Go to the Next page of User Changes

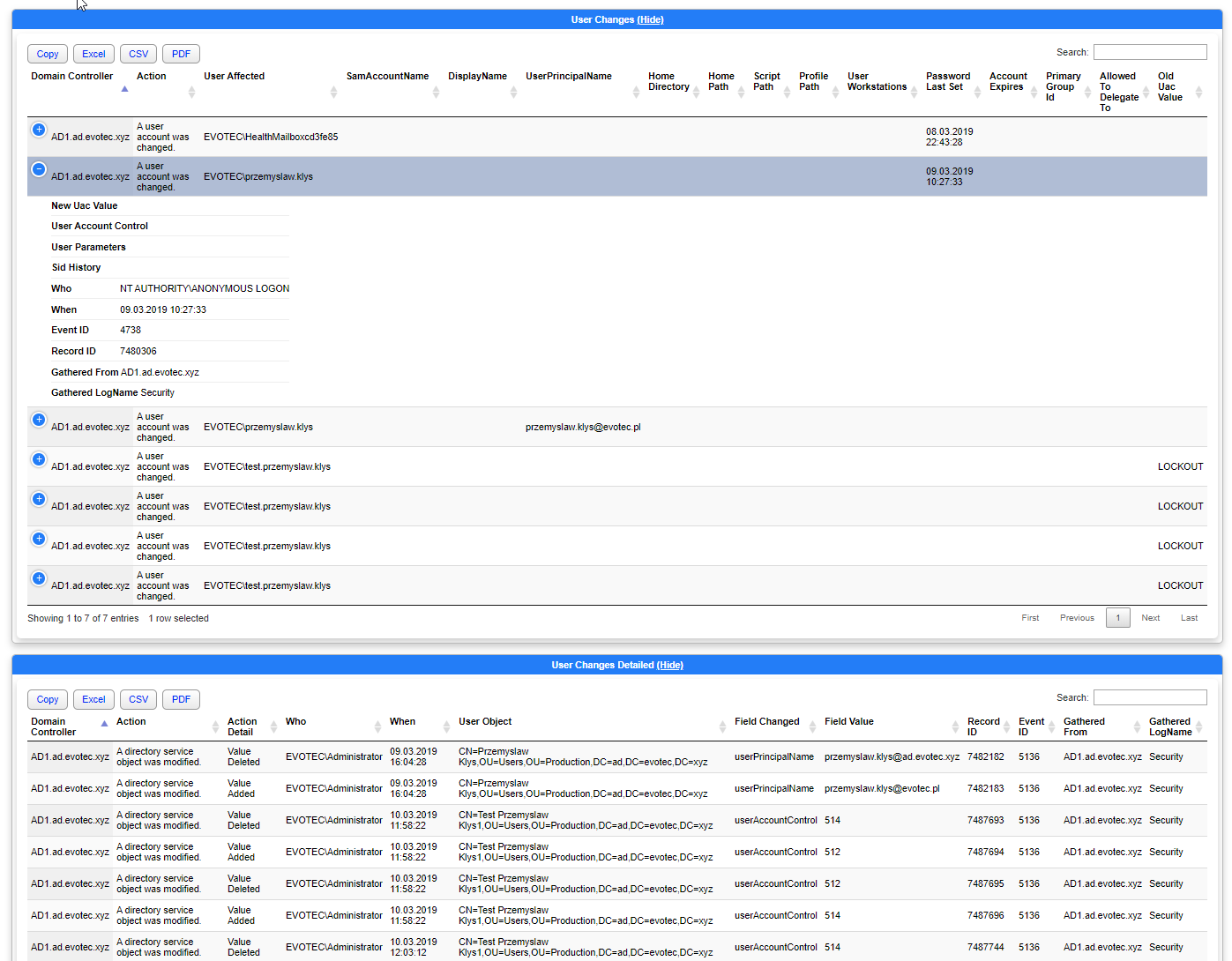point(1150,617)
